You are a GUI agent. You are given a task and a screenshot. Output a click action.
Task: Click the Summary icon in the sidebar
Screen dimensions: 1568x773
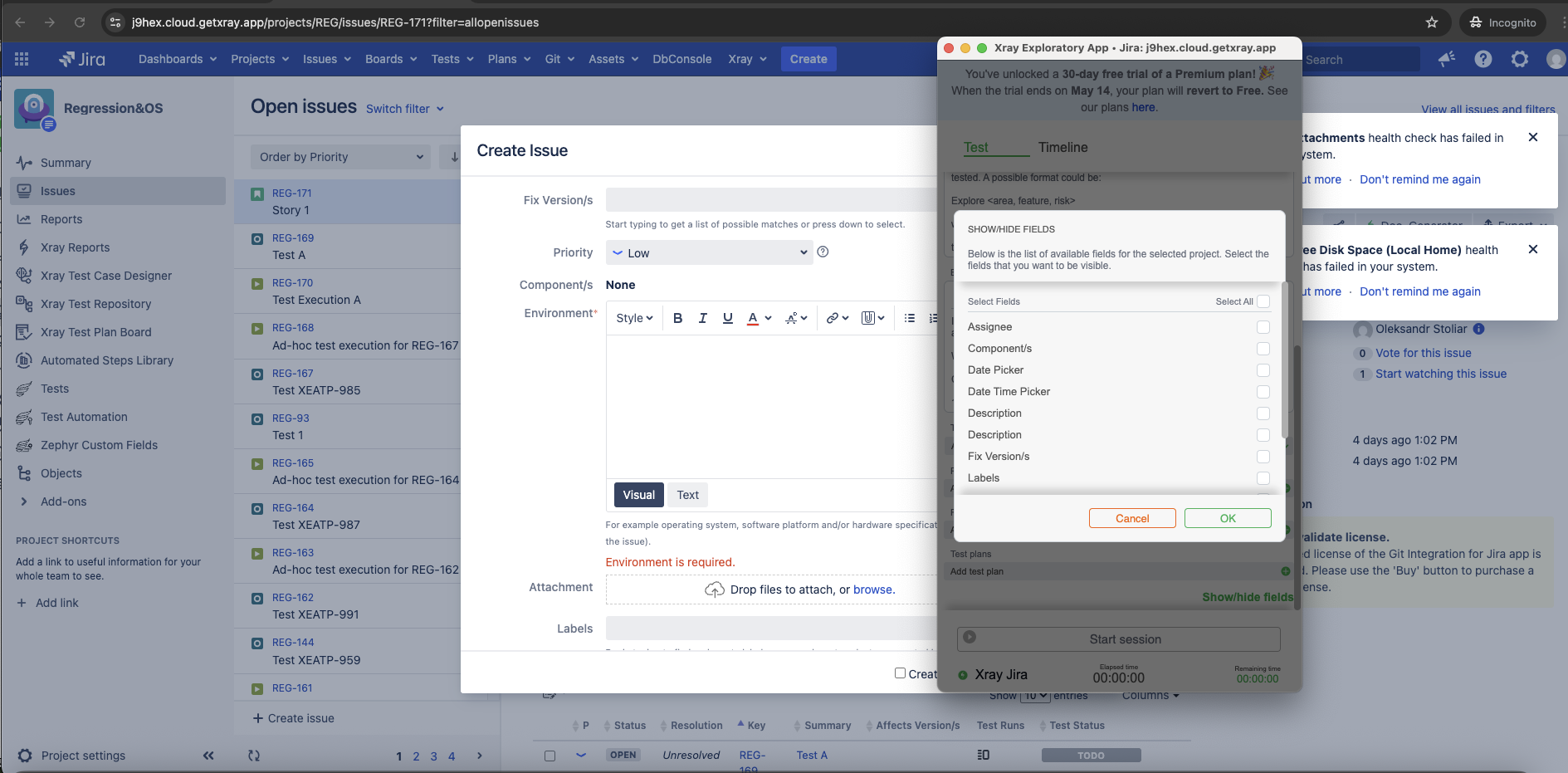click(x=24, y=163)
